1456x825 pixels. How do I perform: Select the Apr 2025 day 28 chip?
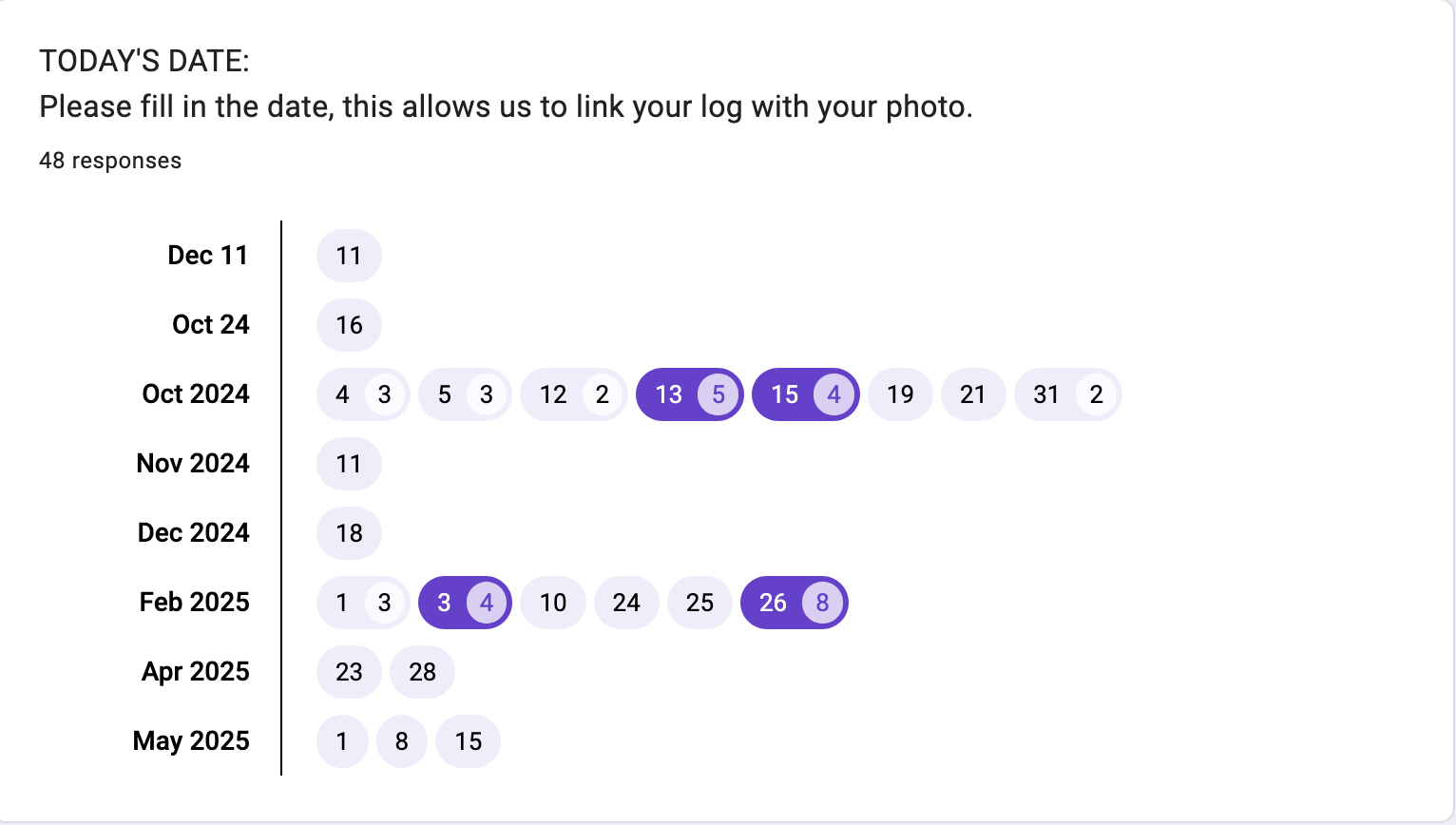pos(422,672)
